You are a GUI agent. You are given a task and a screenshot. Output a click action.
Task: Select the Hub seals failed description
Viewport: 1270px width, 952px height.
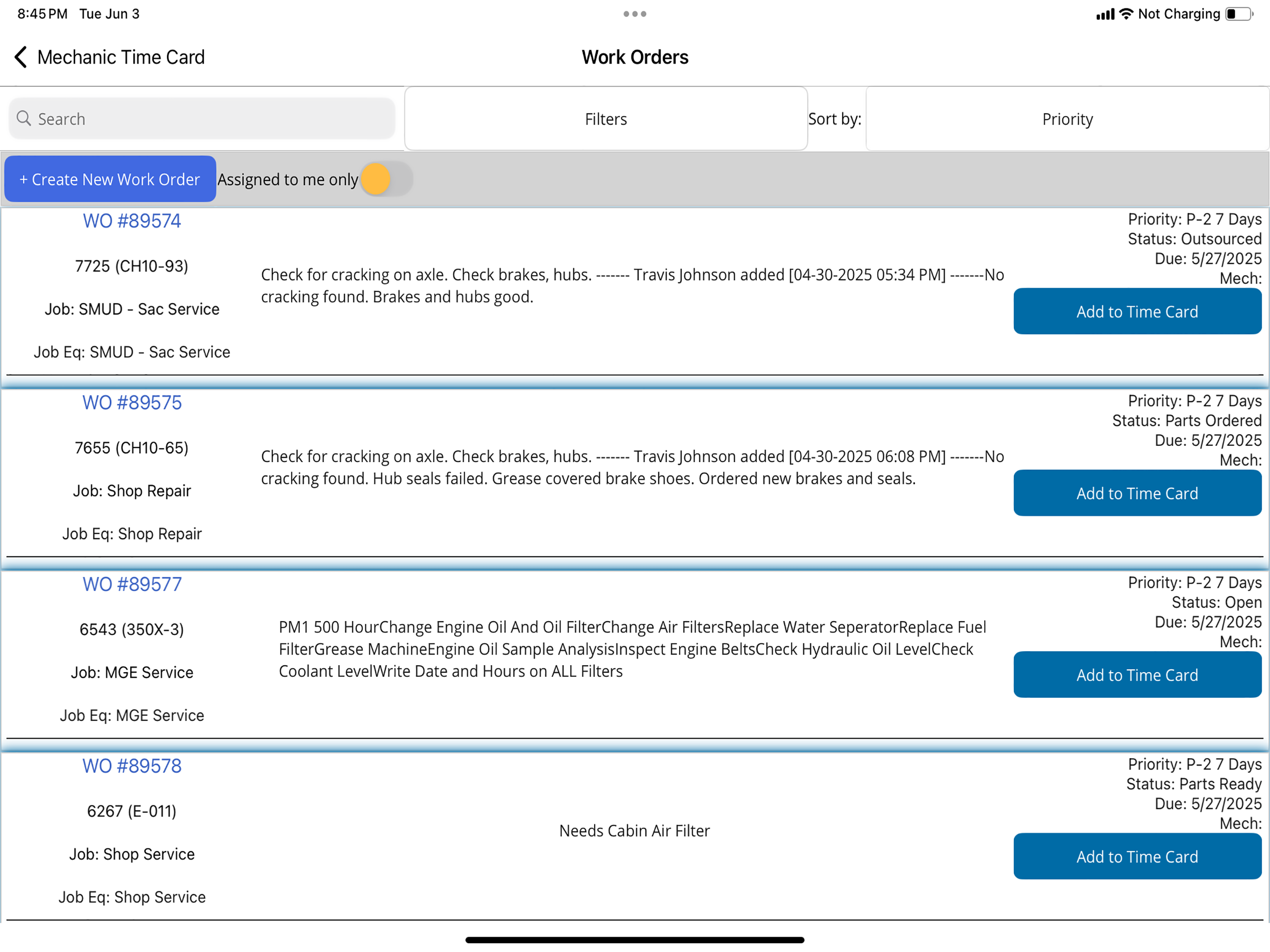633,467
